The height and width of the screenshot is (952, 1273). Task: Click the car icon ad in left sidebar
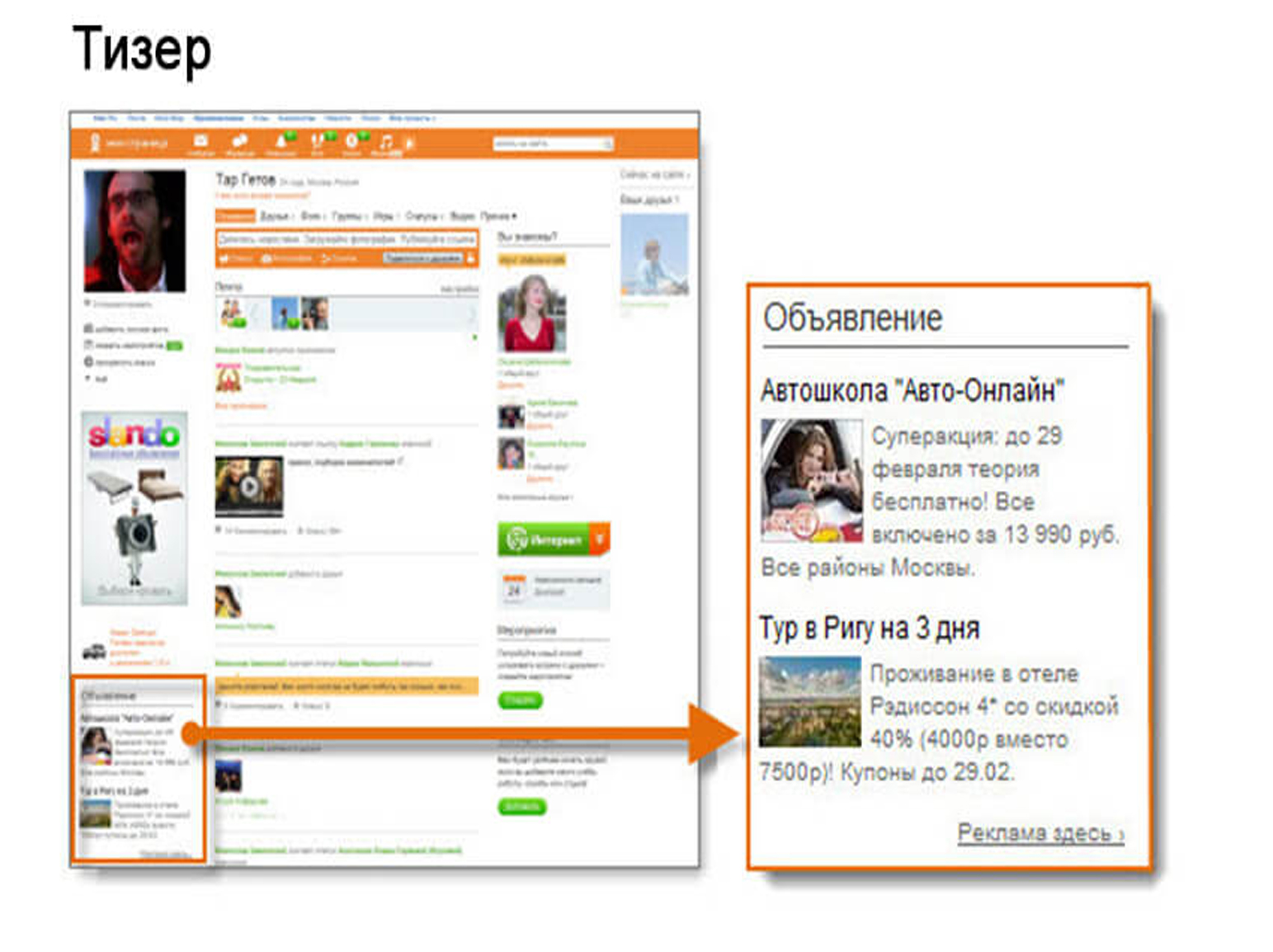pos(94,652)
